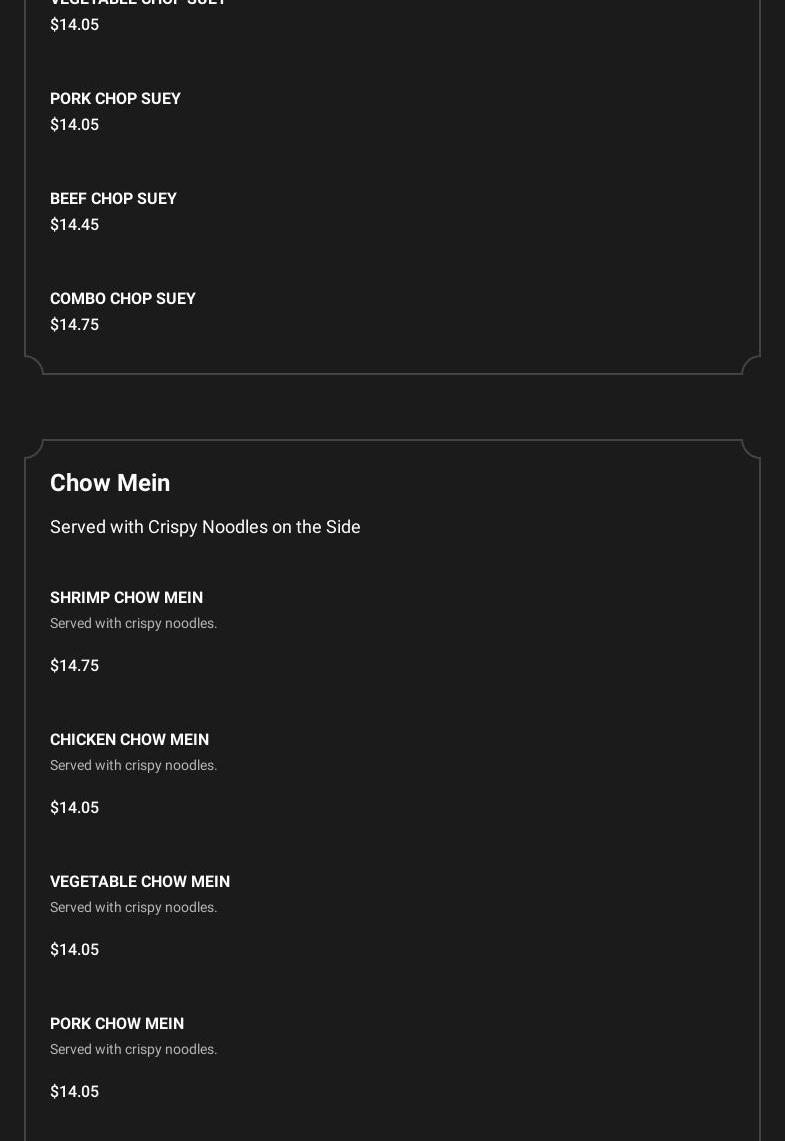Choose the Pork Chow Mein item
The width and height of the screenshot is (785, 1141).
117,1024
